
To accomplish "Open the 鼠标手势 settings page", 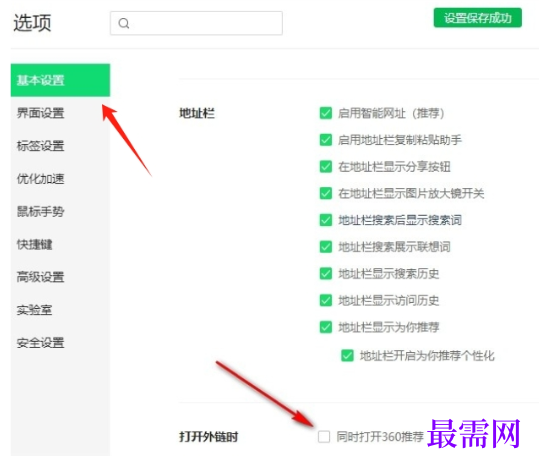I will tap(41, 211).
